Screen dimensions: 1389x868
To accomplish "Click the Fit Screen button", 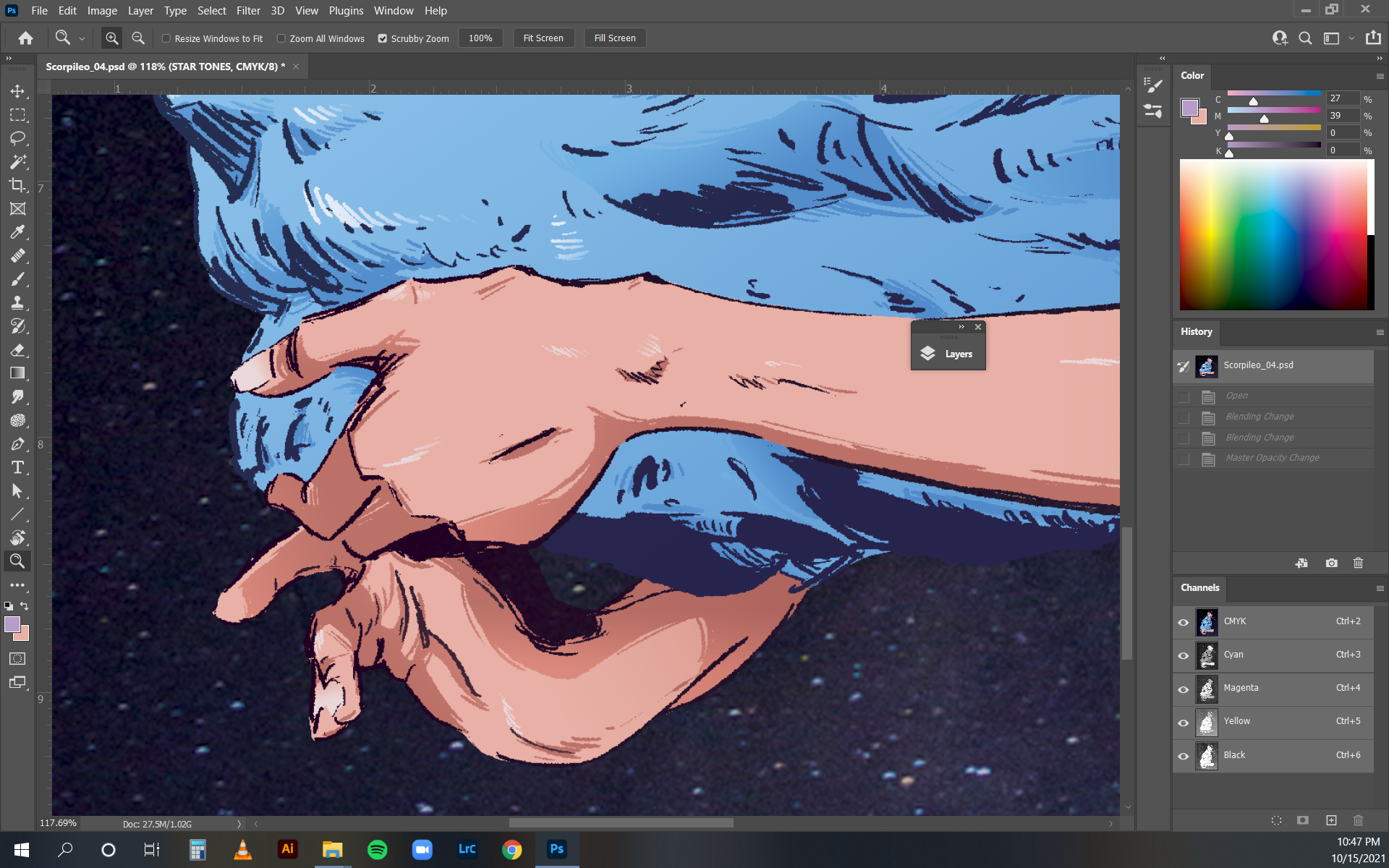I will click(543, 38).
